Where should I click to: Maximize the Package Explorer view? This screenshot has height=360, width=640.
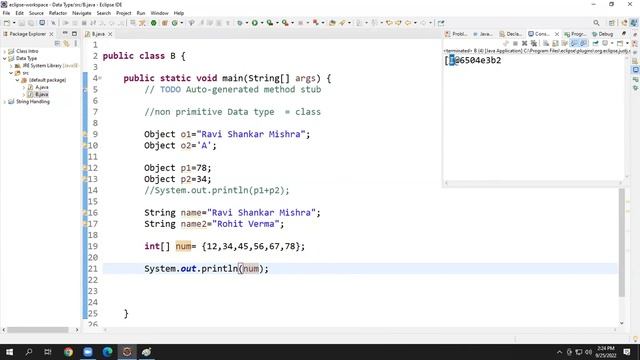click(x=74, y=33)
